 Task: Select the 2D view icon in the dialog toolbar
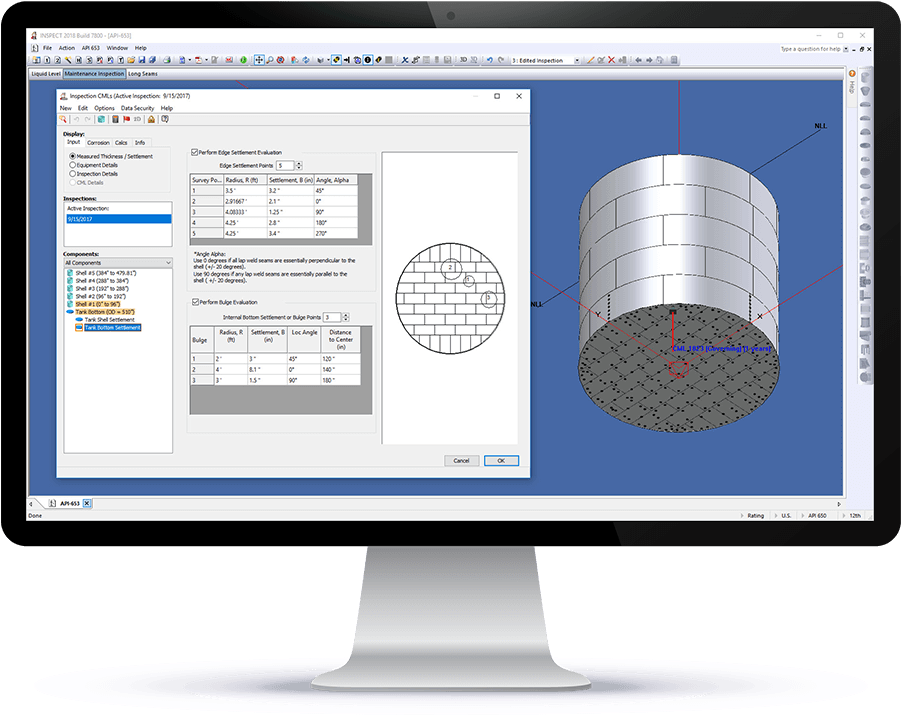coord(137,119)
